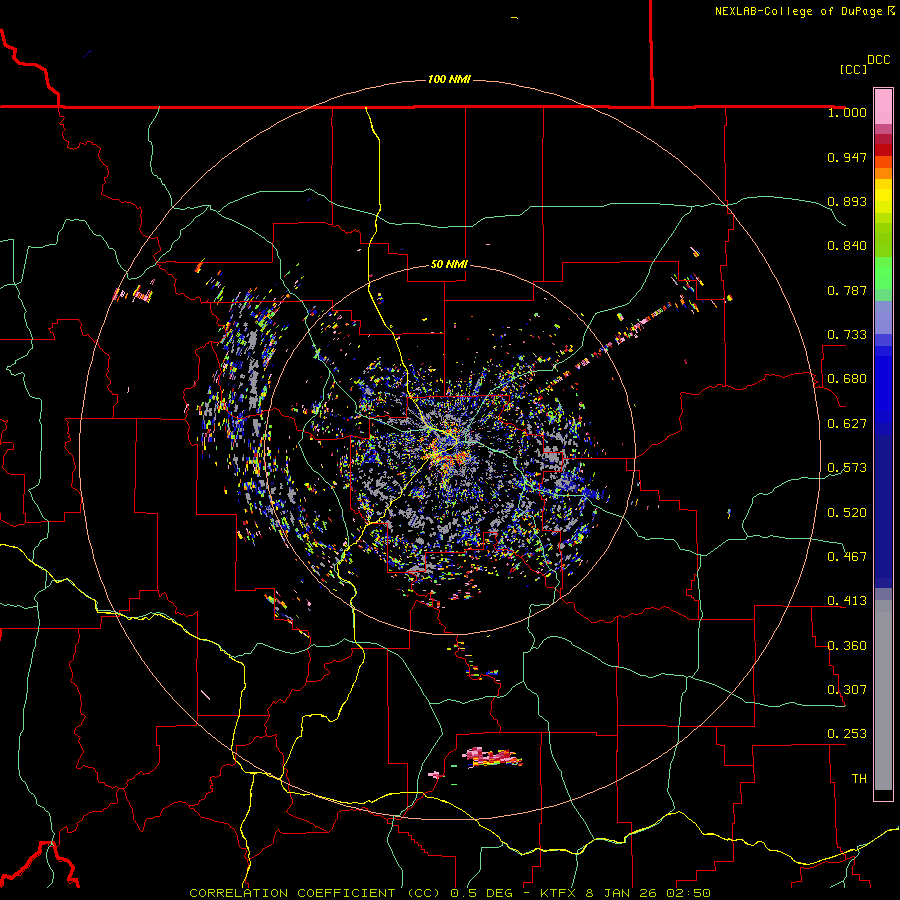Click the 50 NMI range ring label
This screenshot has width=900, height=900.
pos(449,265)
